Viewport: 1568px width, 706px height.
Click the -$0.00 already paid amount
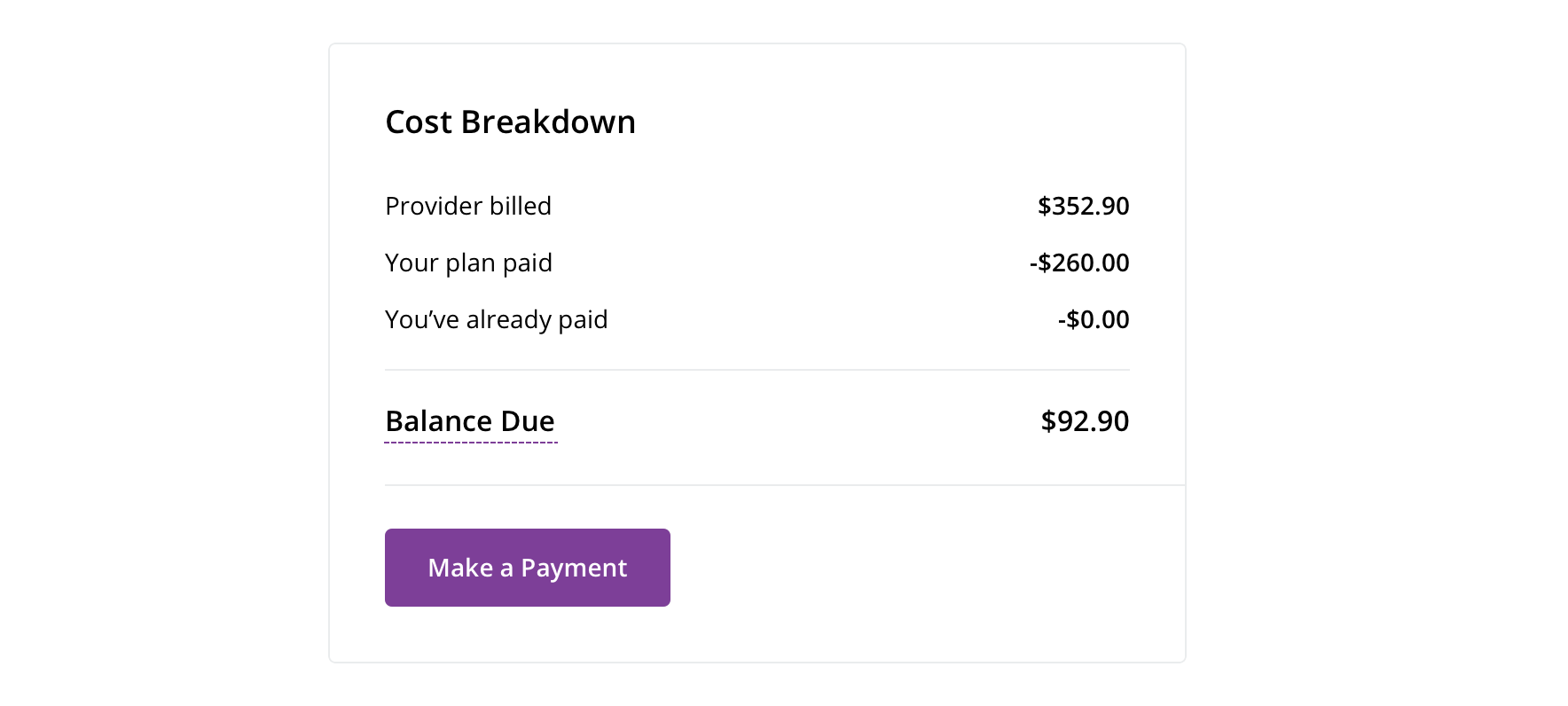point(1094,319)
